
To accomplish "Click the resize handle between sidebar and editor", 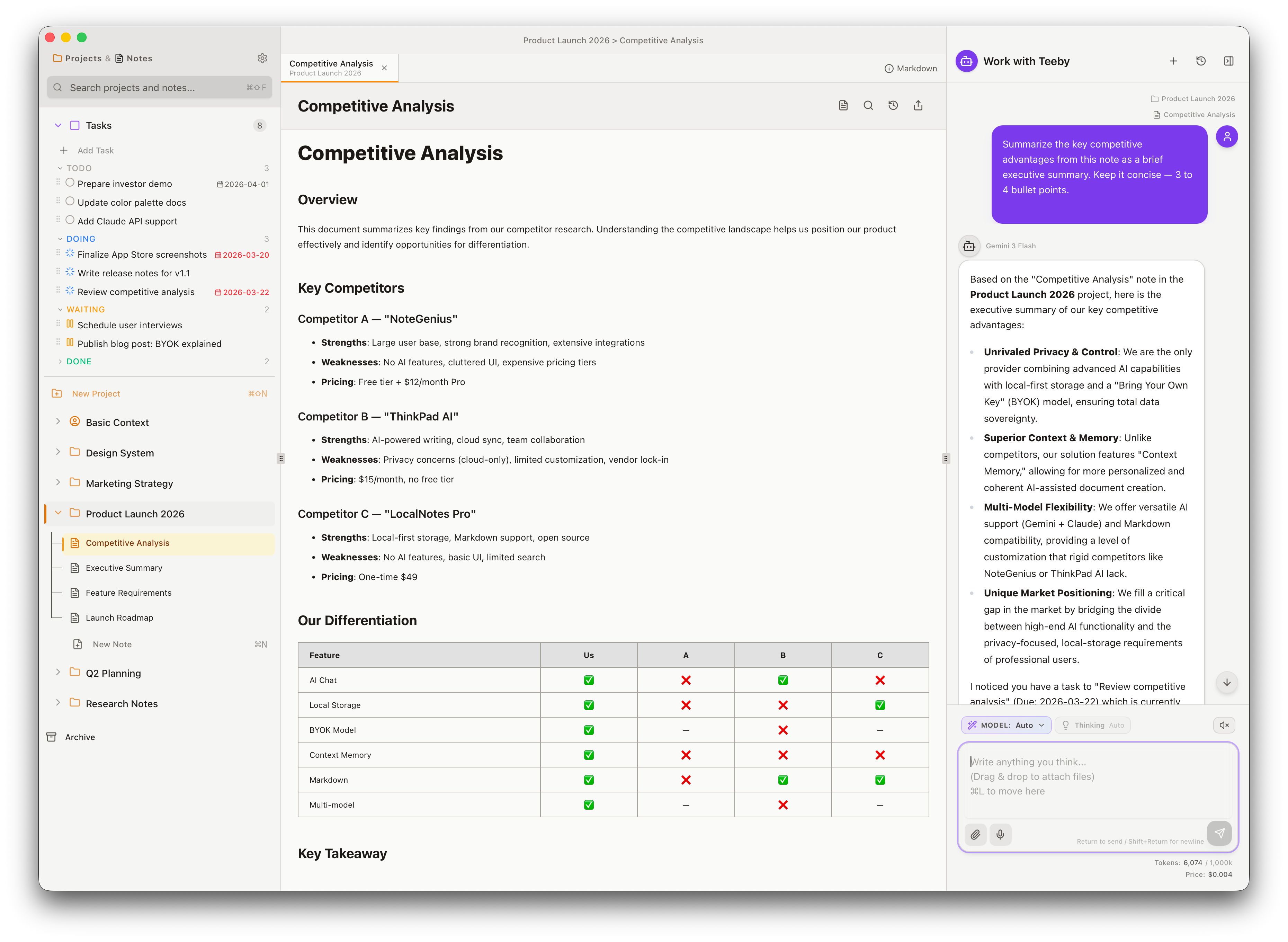I will 280,459.
